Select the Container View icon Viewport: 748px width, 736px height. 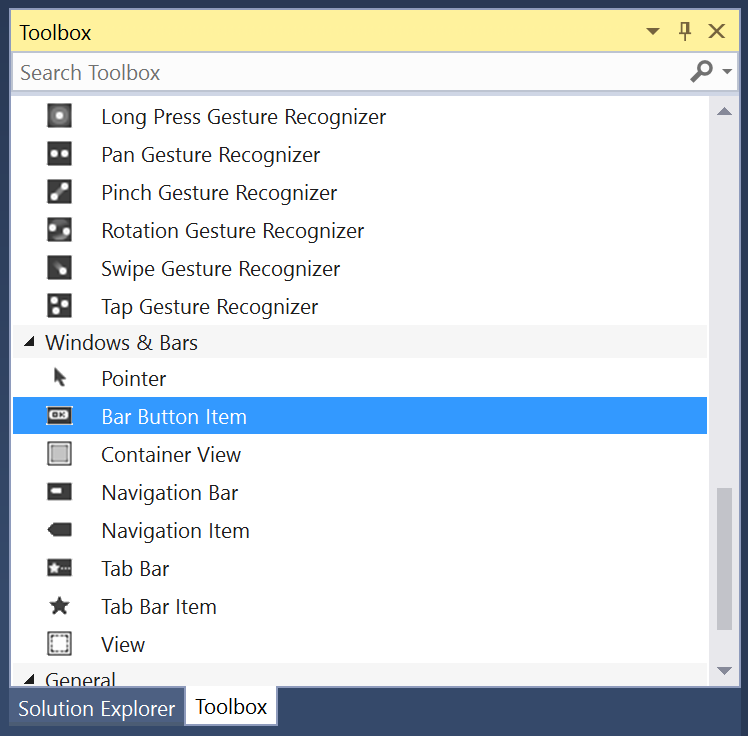[x=59, y=454]
